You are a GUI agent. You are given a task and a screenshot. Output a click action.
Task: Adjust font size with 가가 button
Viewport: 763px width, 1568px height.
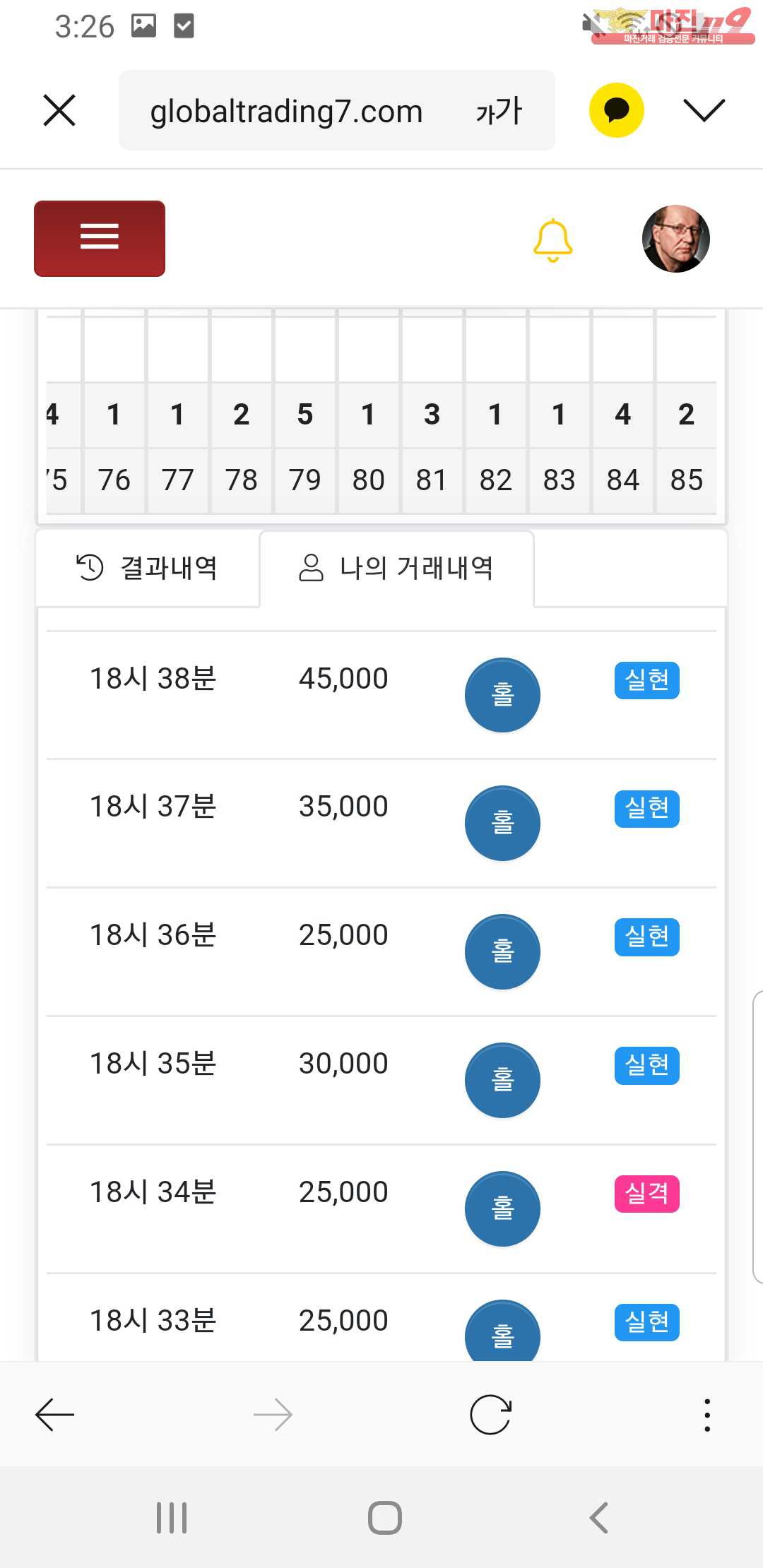(x=499, y=111)
